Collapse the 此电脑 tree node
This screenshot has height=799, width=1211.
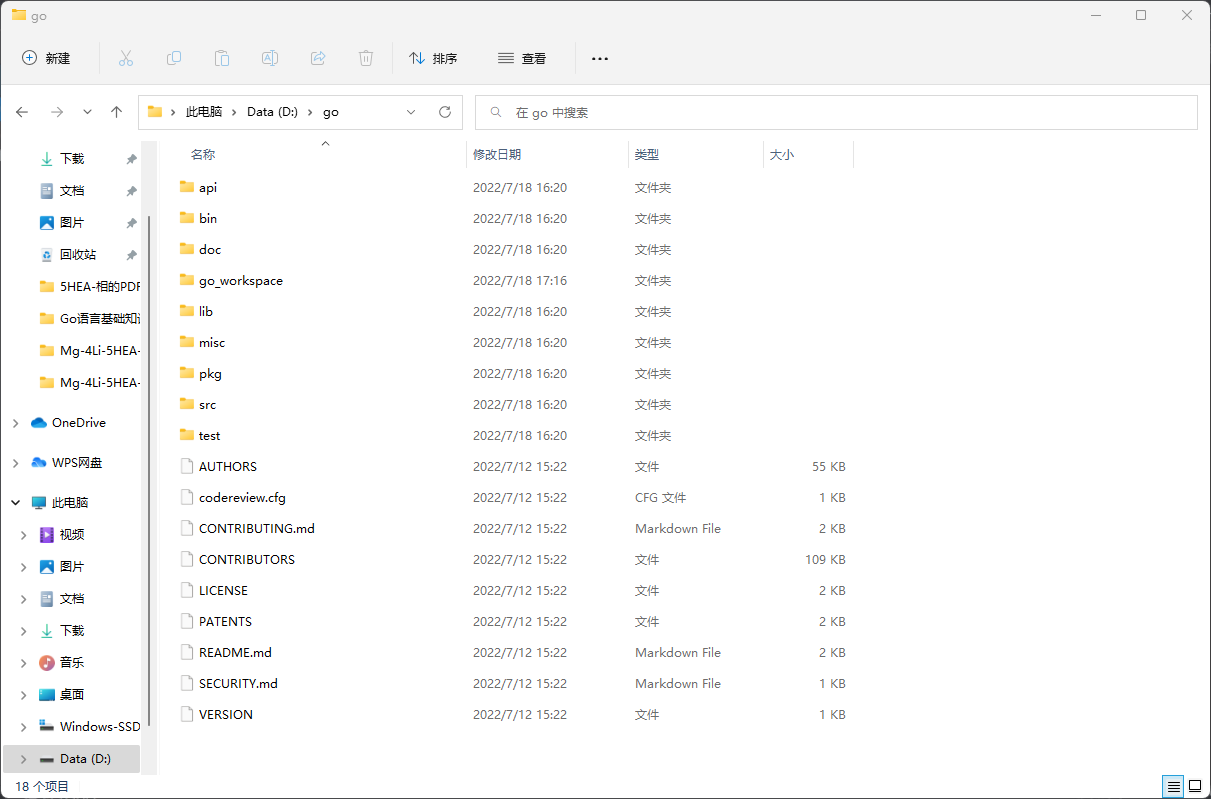tap(15, 503)
